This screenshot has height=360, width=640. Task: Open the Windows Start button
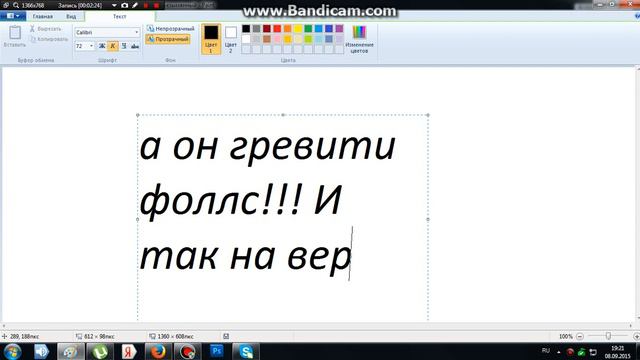point(12,351)
